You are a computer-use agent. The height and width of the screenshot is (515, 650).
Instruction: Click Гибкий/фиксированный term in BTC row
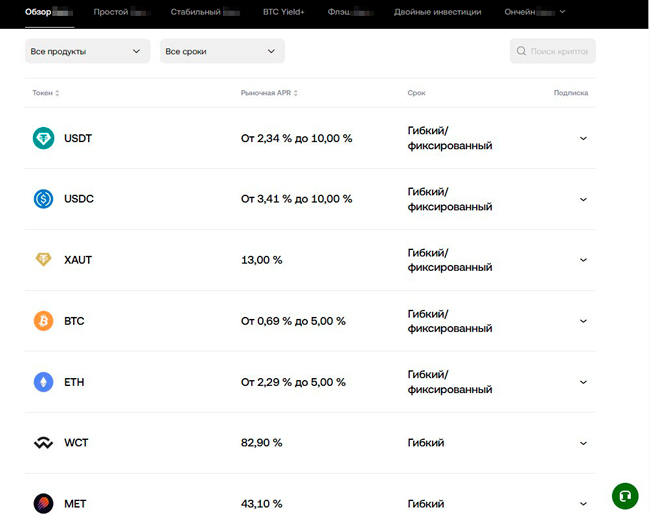(450, 321)
